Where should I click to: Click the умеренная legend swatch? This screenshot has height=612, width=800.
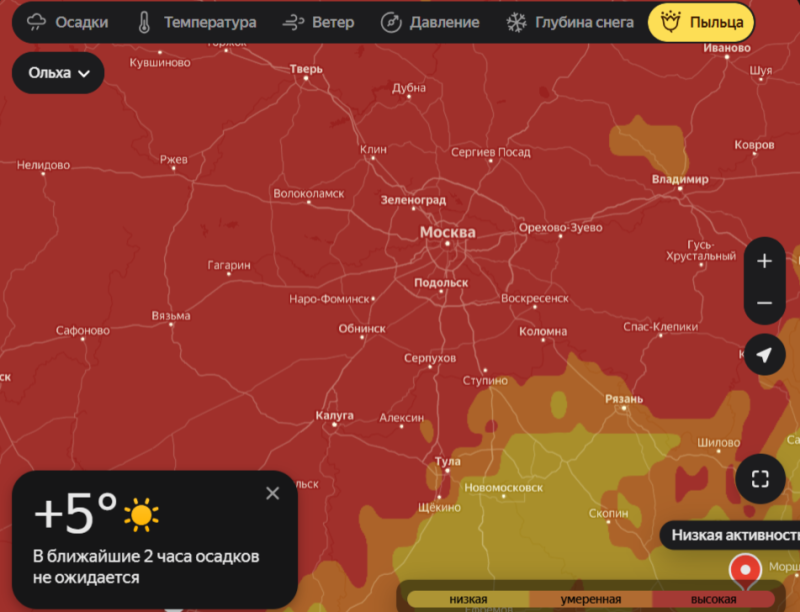[x=590, y=599]
